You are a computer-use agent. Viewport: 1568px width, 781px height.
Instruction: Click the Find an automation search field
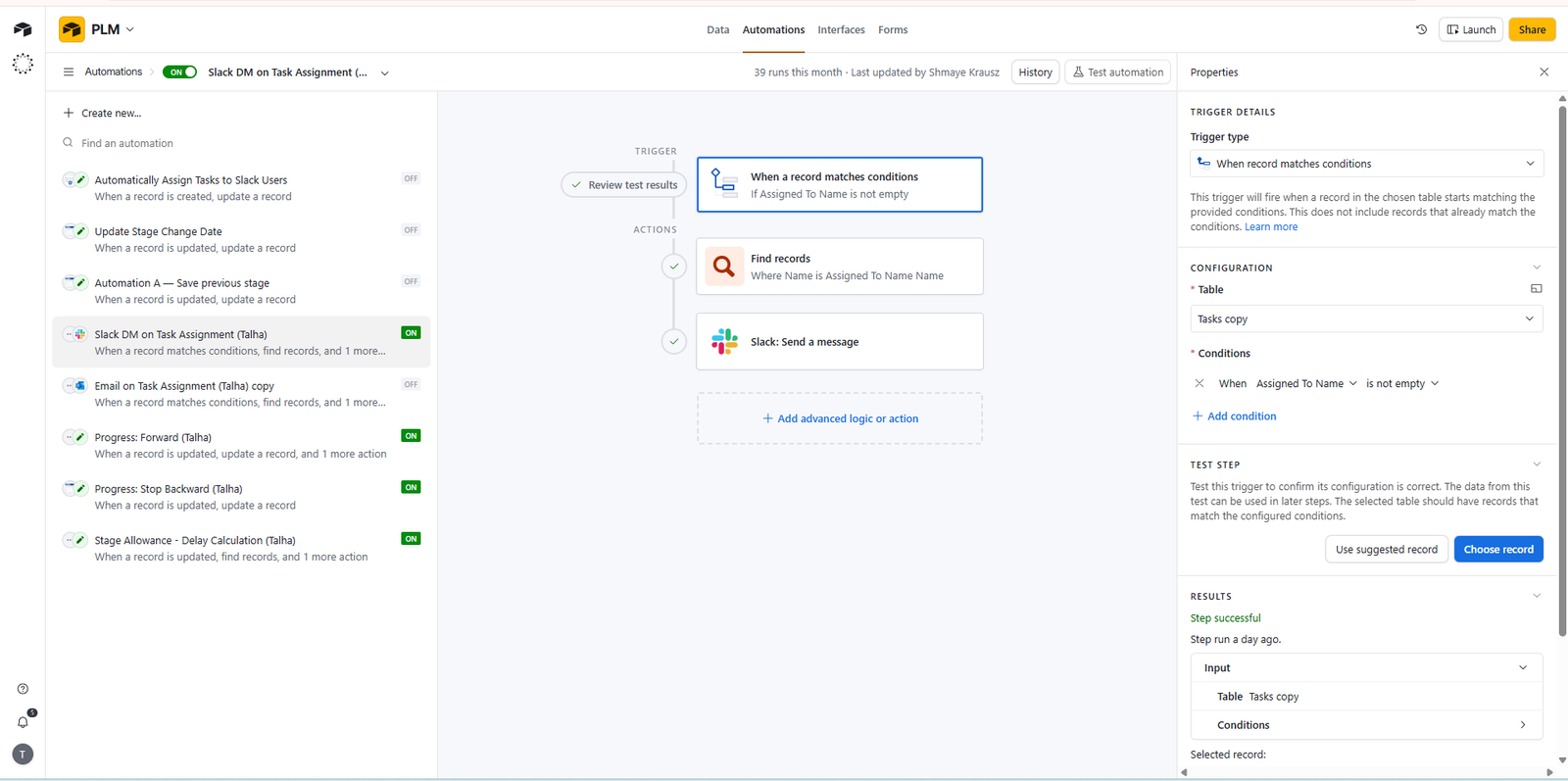(240, 143)
